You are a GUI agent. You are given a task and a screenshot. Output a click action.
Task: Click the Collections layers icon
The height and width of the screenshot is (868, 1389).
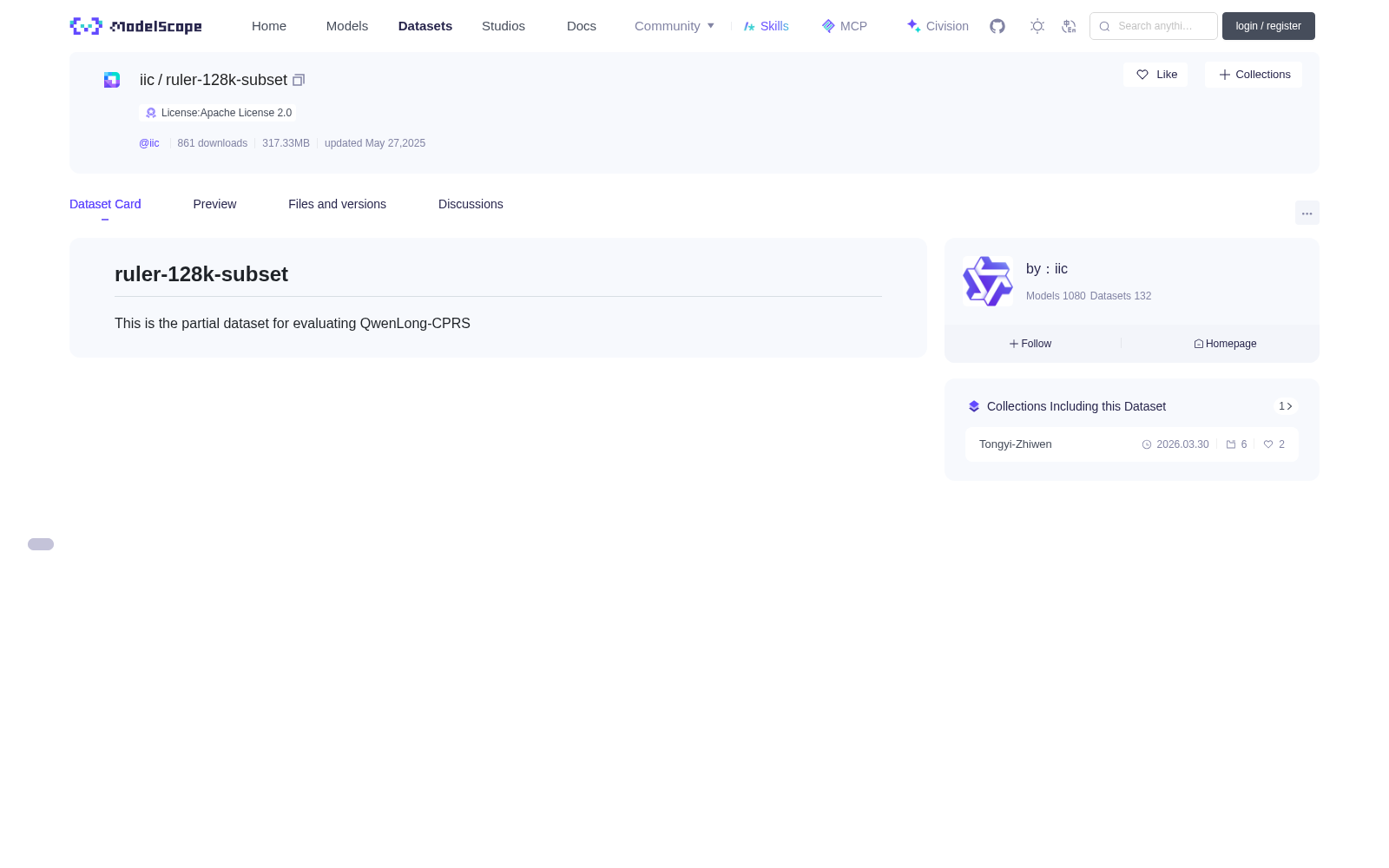pos(974,406)
